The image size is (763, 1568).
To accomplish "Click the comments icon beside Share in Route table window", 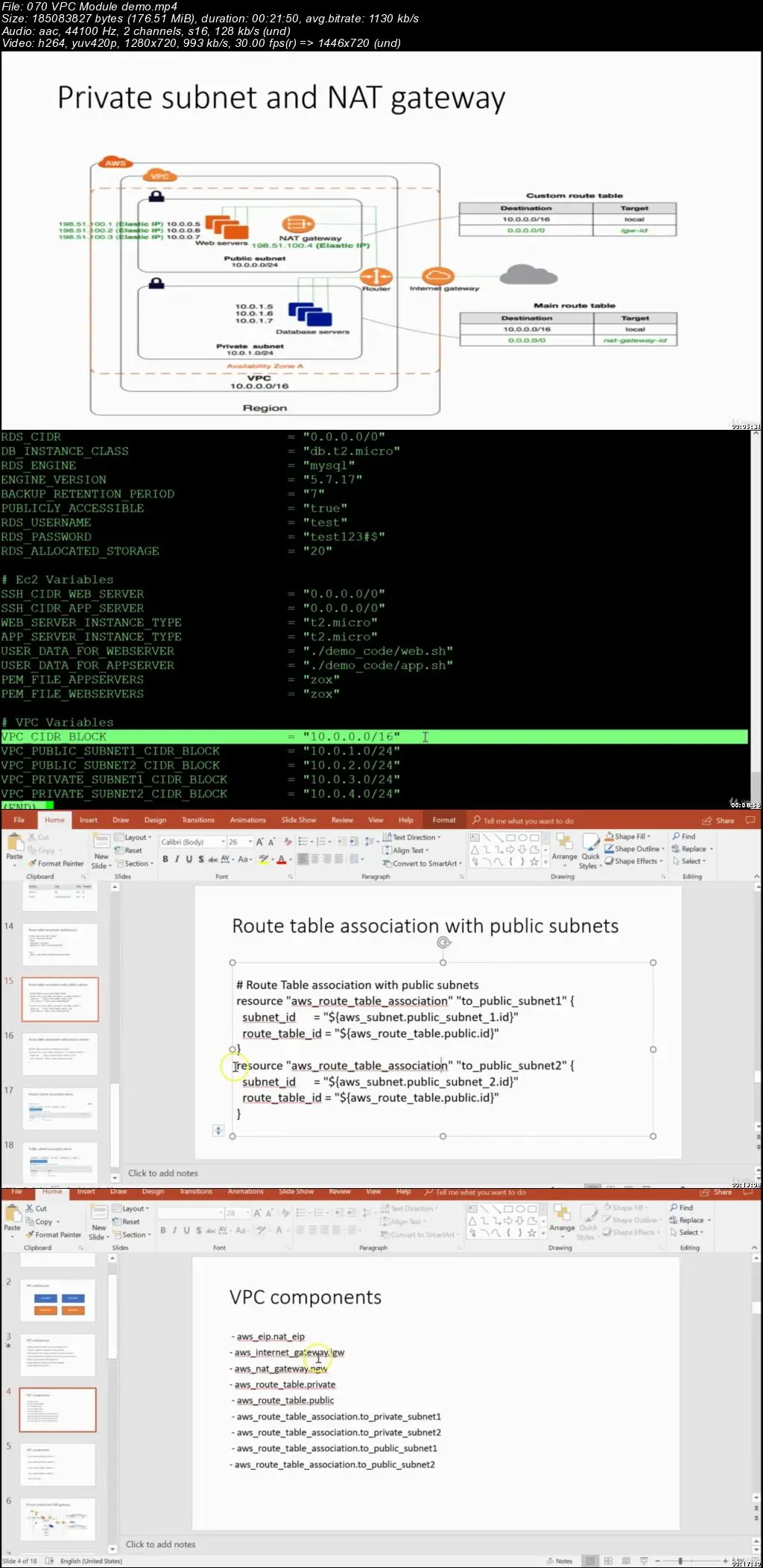I will click(750, 820).
